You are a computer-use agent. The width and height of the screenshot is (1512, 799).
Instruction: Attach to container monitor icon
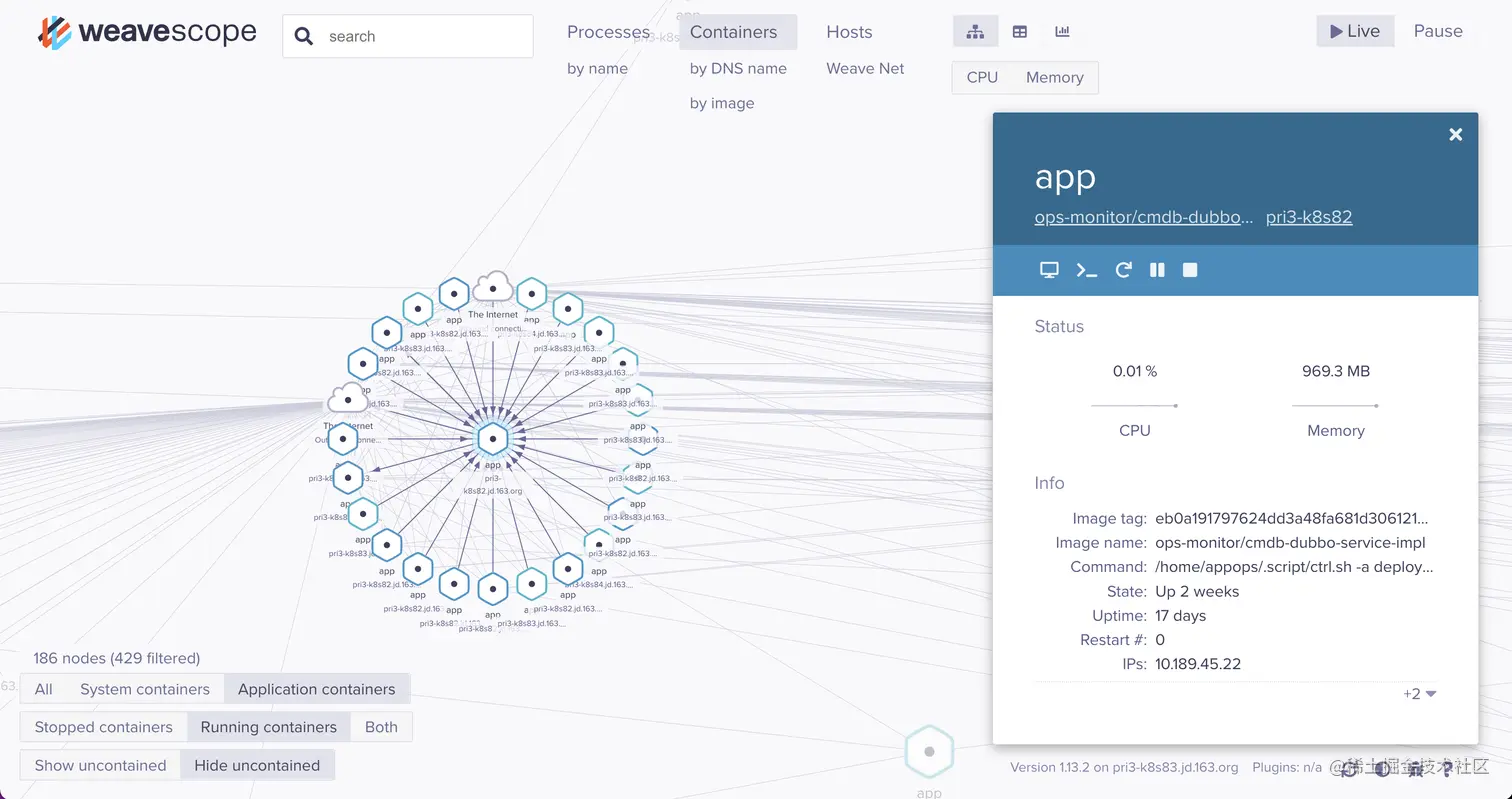tap(1049, 270)
